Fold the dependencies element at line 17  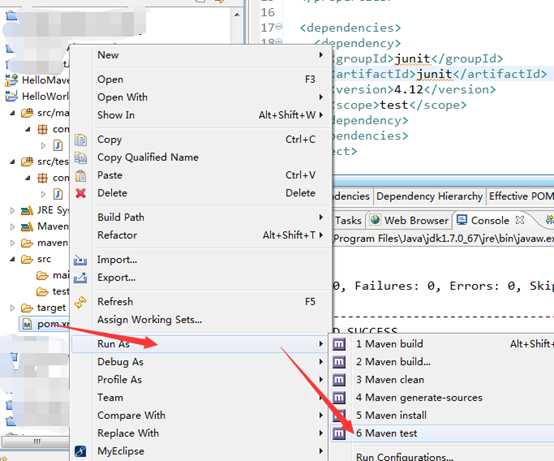pyautogui.click(x=279, y=26)
